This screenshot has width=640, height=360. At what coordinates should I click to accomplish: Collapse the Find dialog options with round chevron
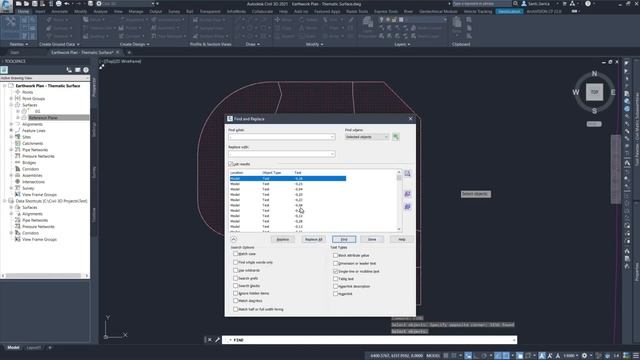(x=233, y=240)
